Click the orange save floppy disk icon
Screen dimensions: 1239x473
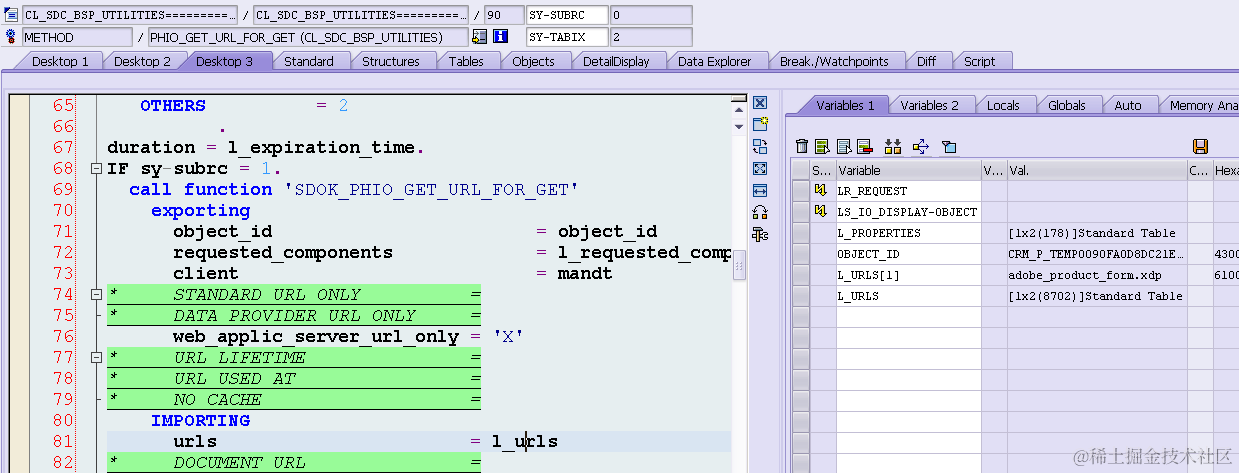[x=1200, y=147]
